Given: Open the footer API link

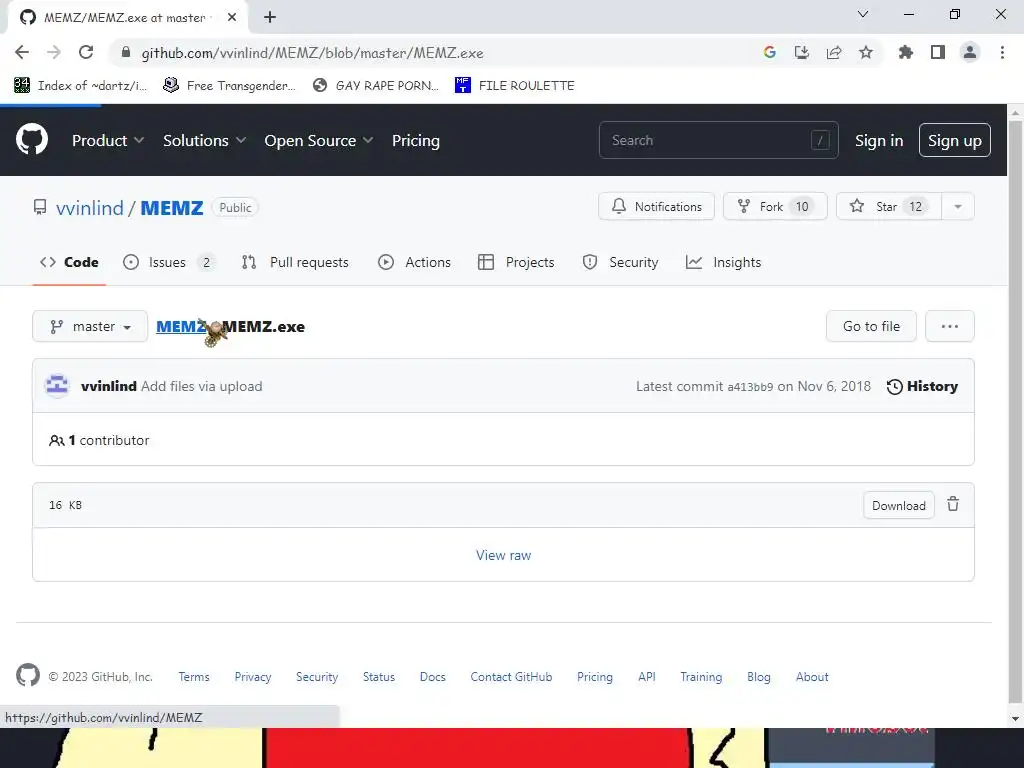Looking at the screenshot, I should click(x=647, y=677).
